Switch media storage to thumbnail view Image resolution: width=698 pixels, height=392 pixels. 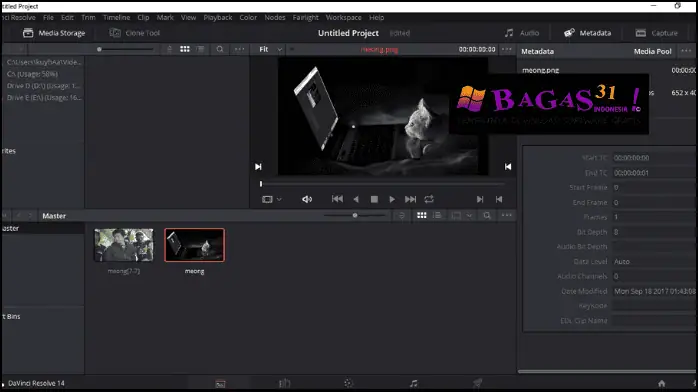point(185,49)
